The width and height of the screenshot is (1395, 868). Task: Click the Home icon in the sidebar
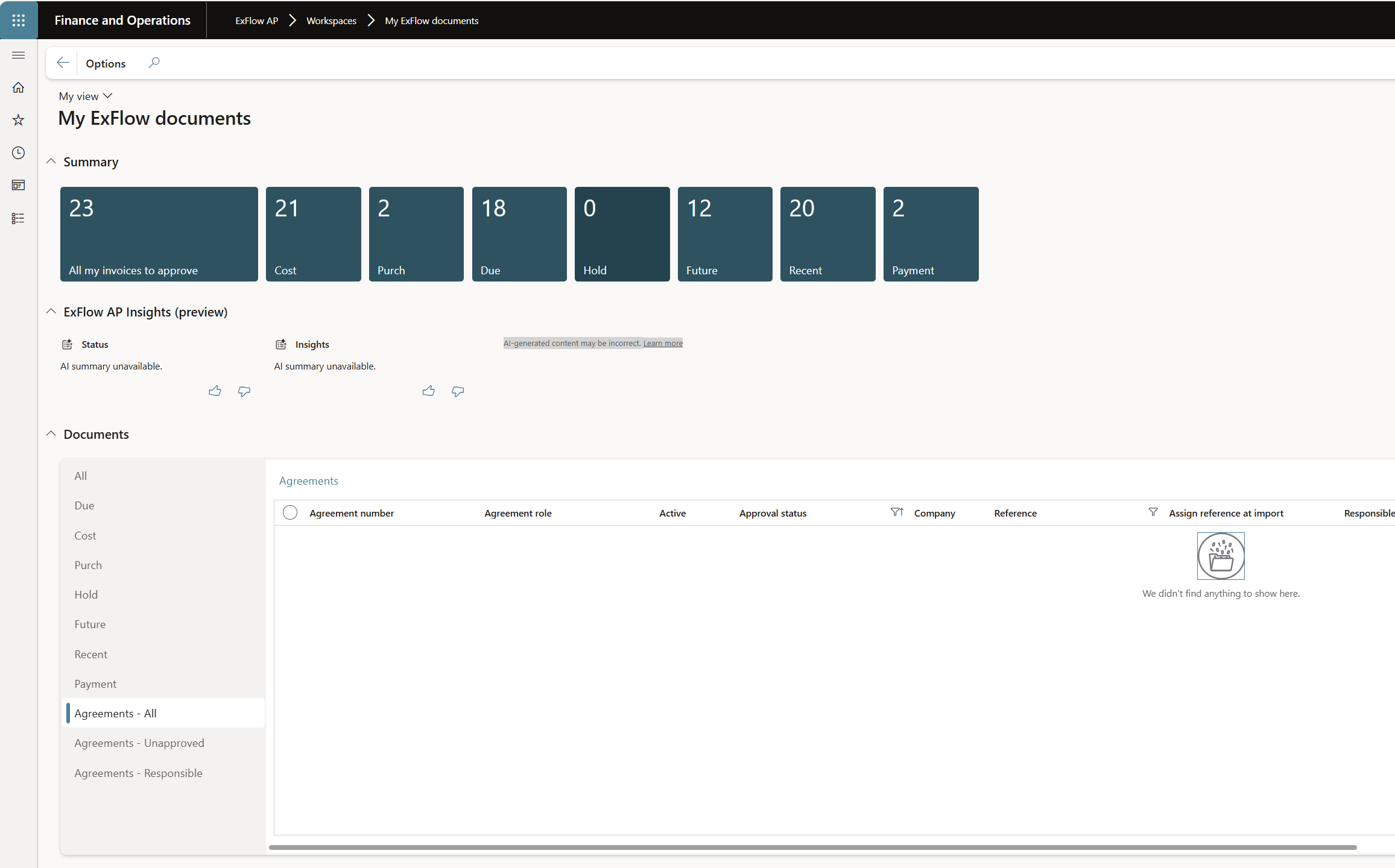[19, 88]
